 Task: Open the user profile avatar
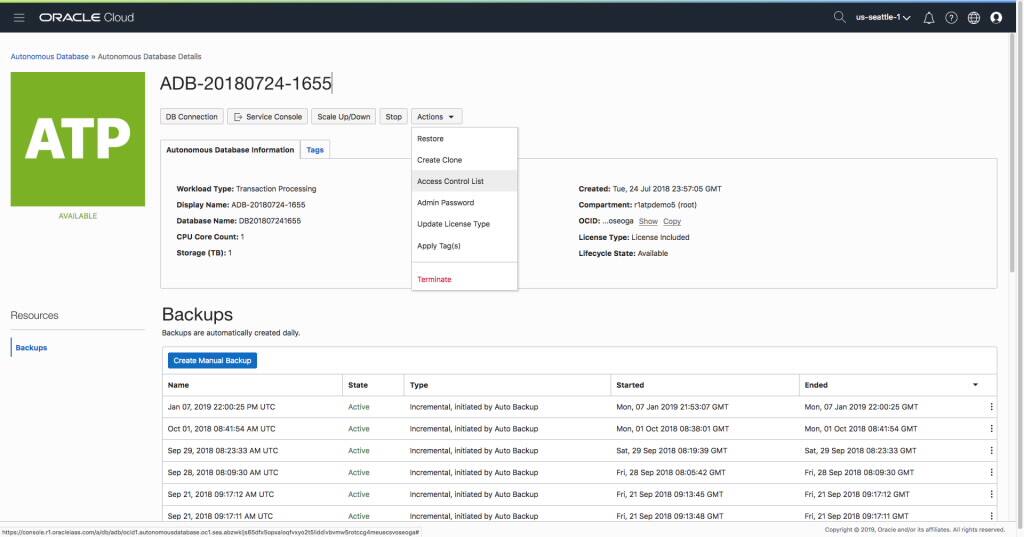[996, 18]
